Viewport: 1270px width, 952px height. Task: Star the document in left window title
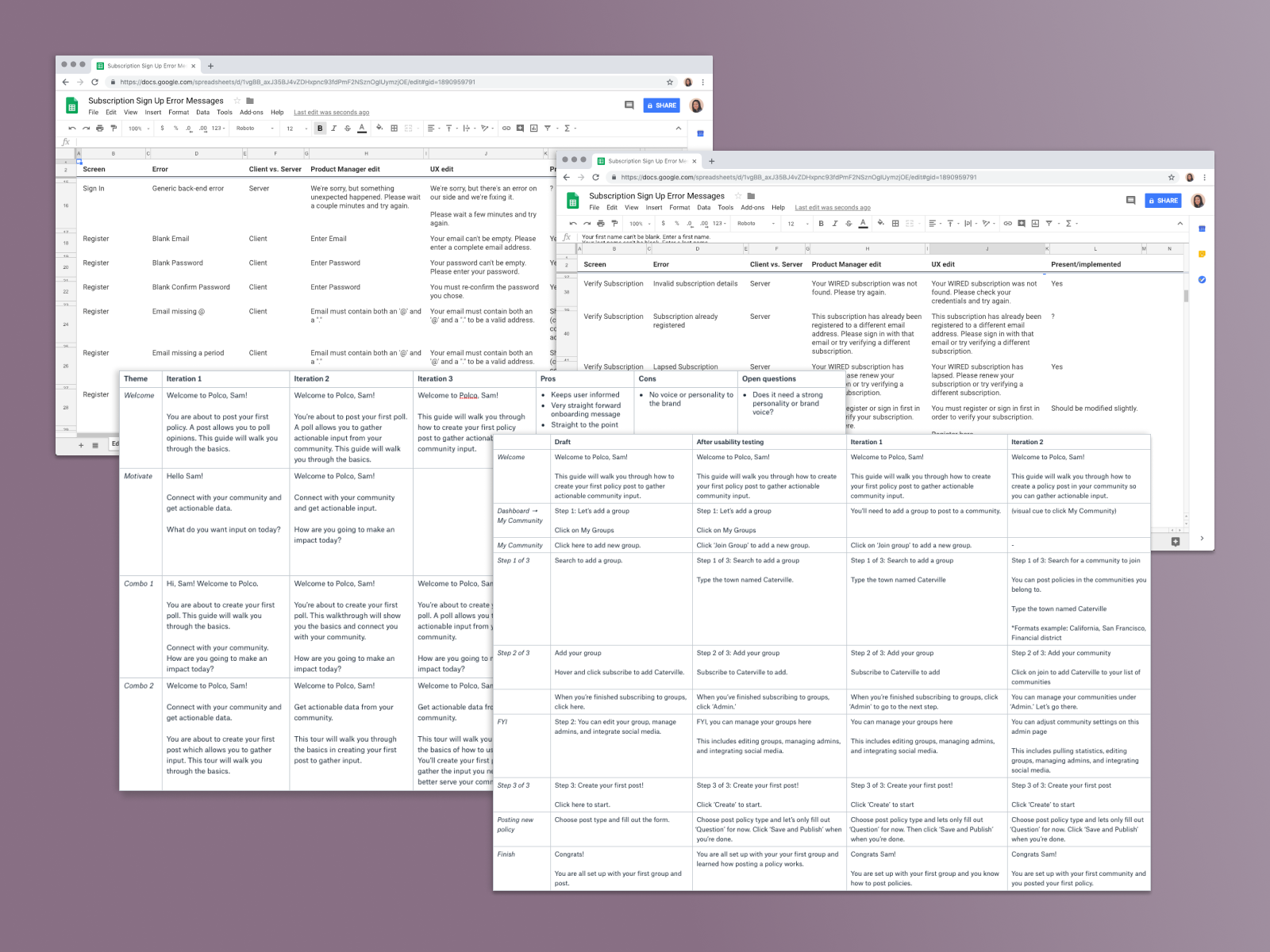[237, 101]
